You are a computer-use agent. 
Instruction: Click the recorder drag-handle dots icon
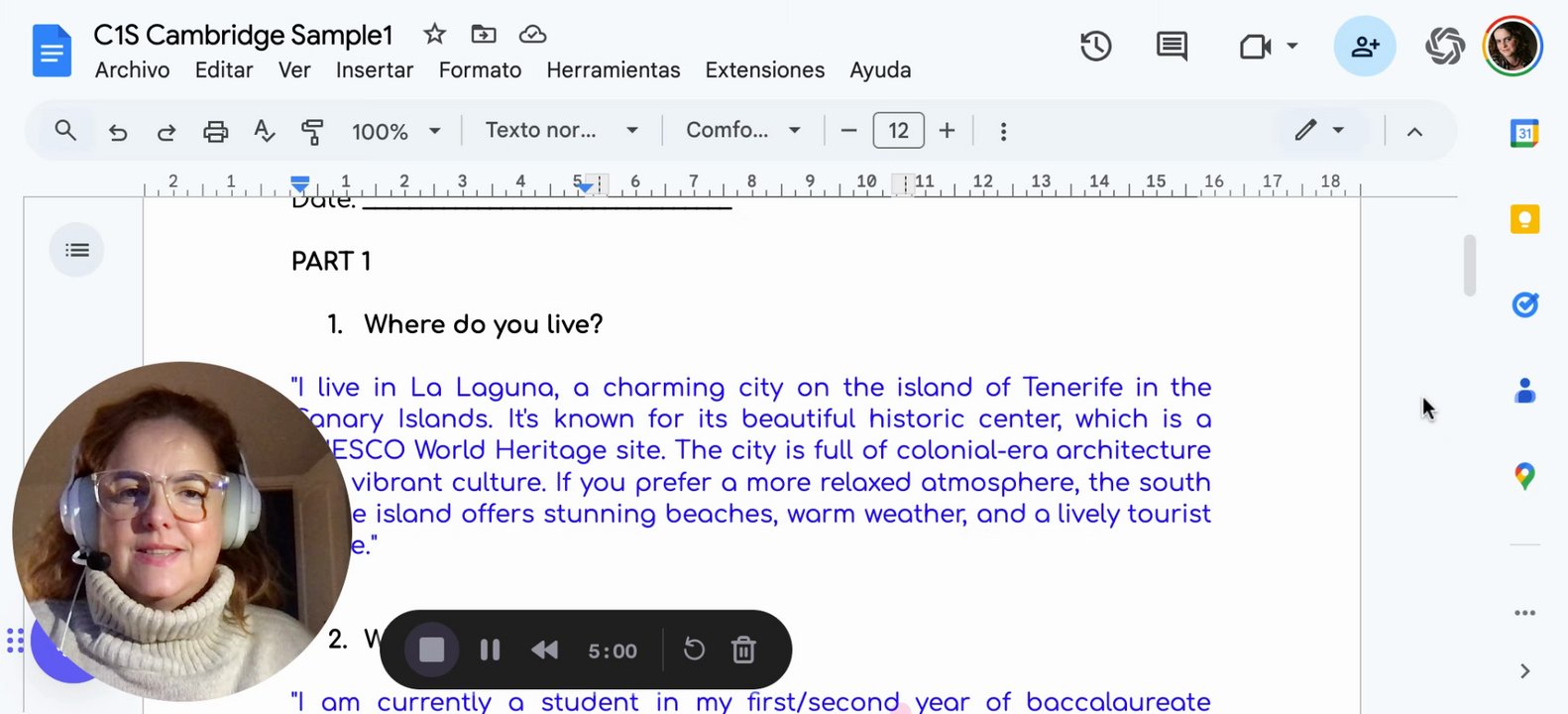[x=15, y=641]
